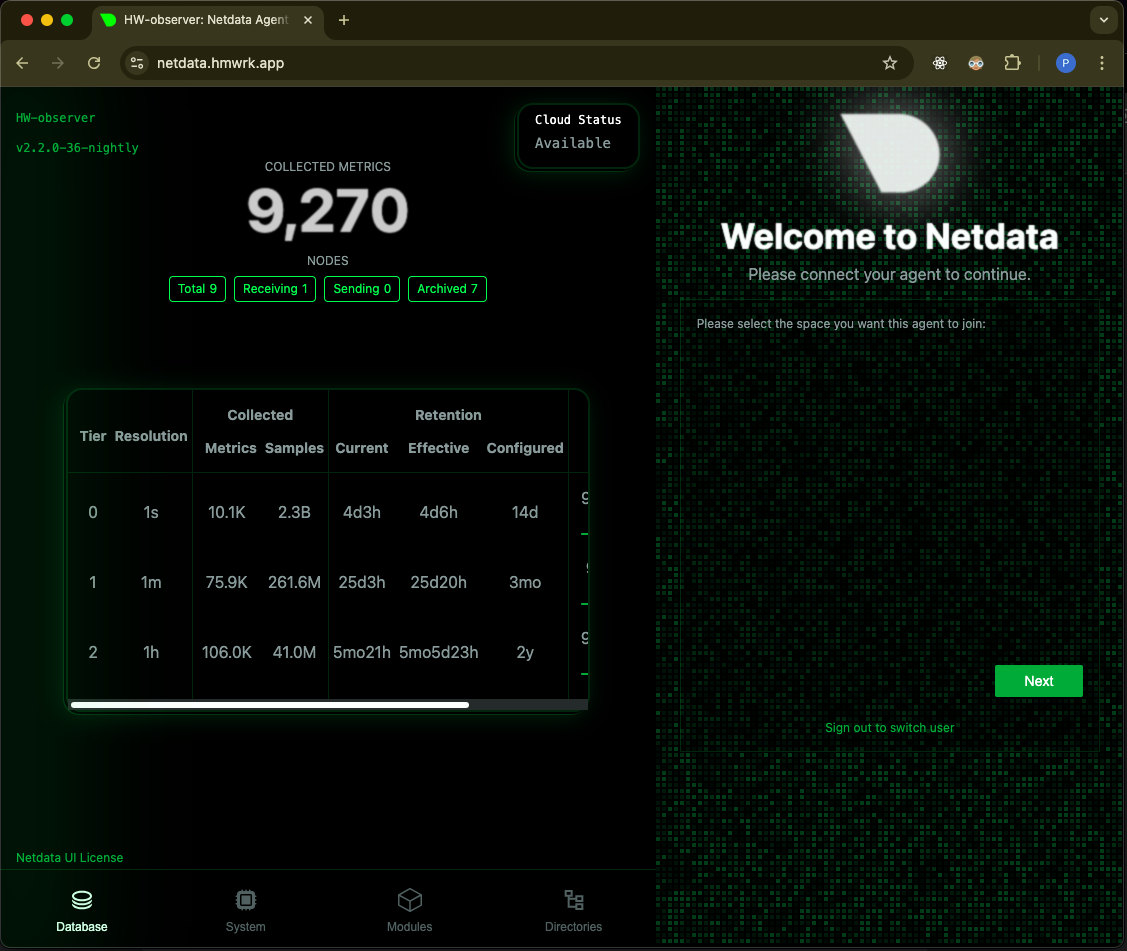The image size is (1127, 951).
Task: Click the 41.0M samples cell
Action: pyautogui.click(x=294, y=652)
